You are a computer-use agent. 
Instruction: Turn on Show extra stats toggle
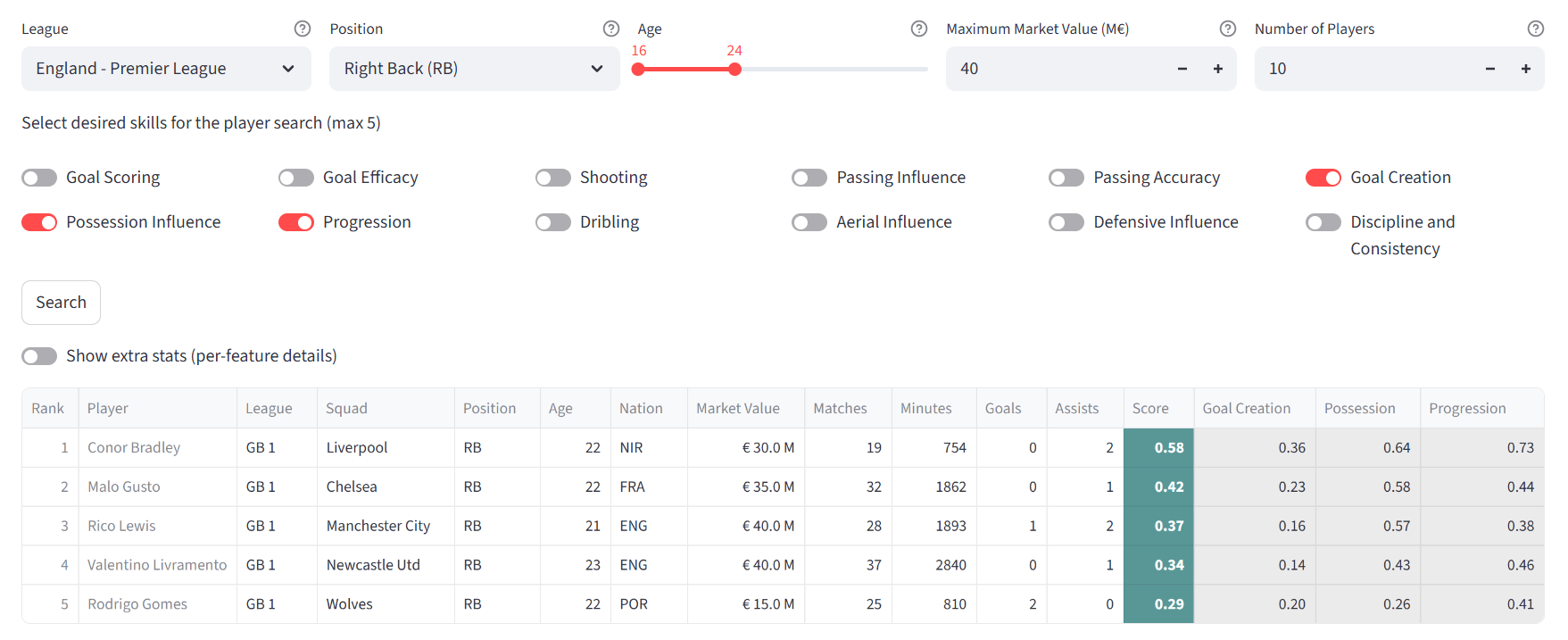click(39, 356)
